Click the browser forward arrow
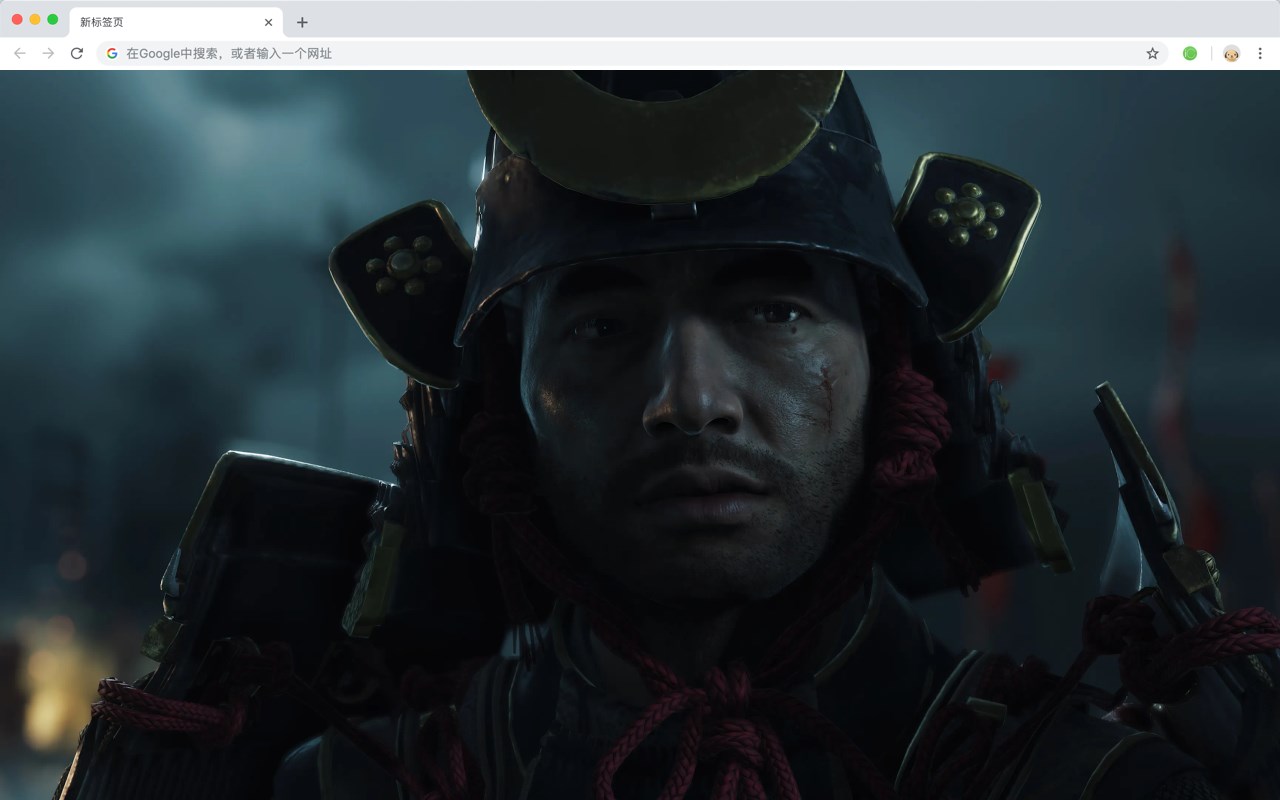This screenshot has height=800, width=1280. pos(48,53)
